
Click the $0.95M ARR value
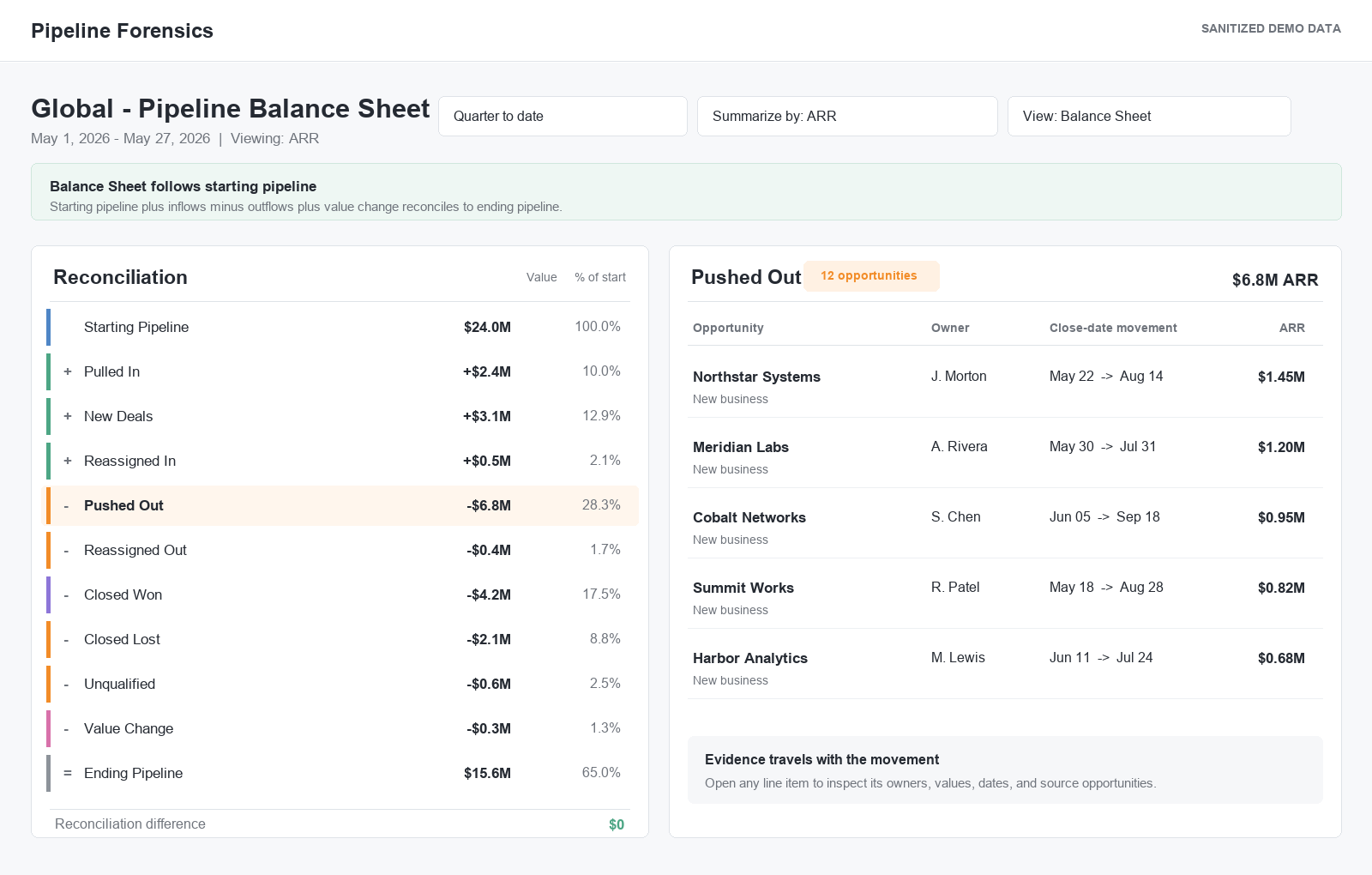pyautogui.click(x=1281, y=517)
